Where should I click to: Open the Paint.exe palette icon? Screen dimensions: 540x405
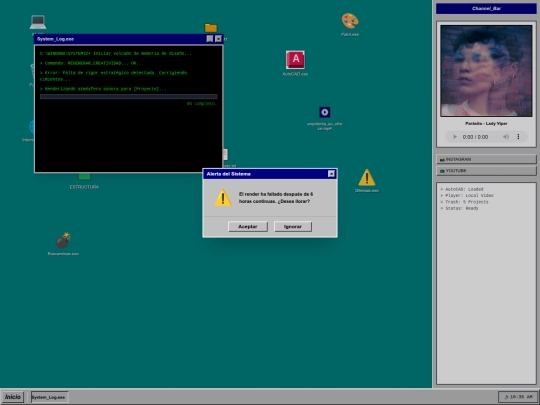(350, 21)
